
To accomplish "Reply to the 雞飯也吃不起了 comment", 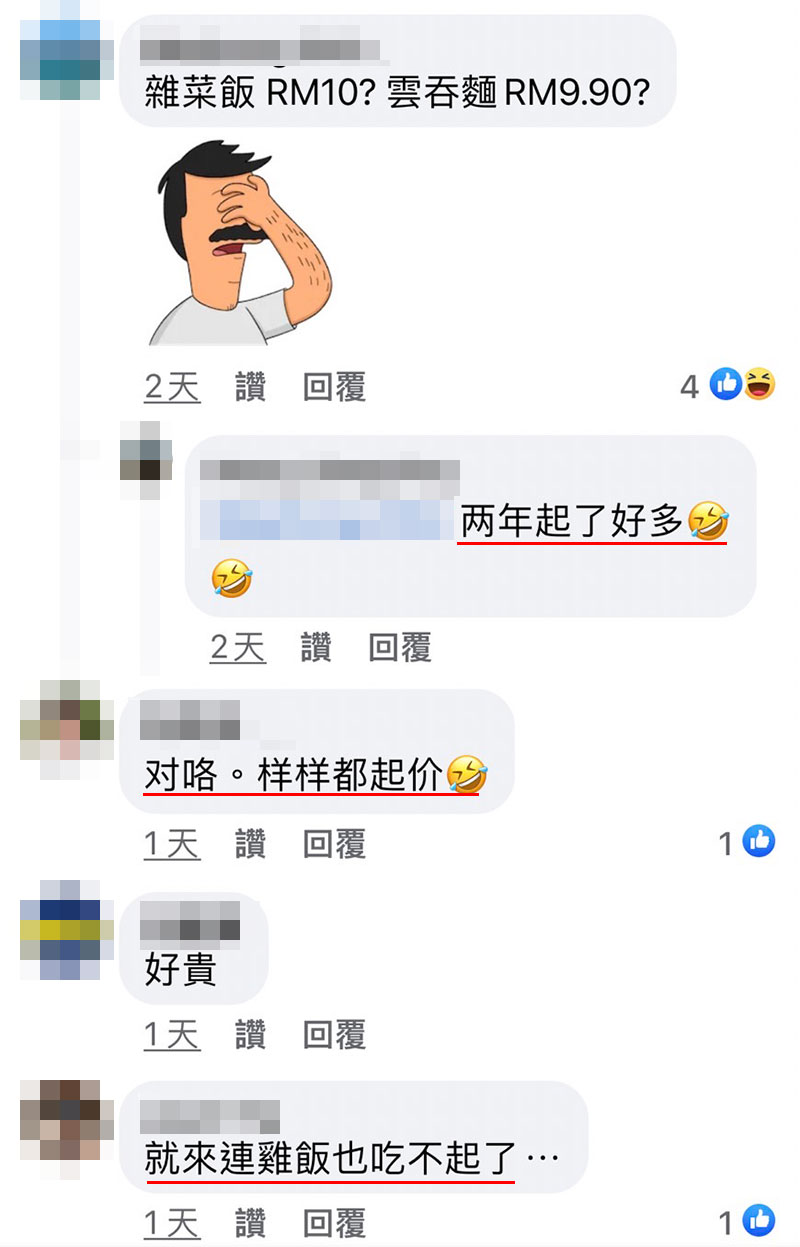I will click(x=335, y=1222).
